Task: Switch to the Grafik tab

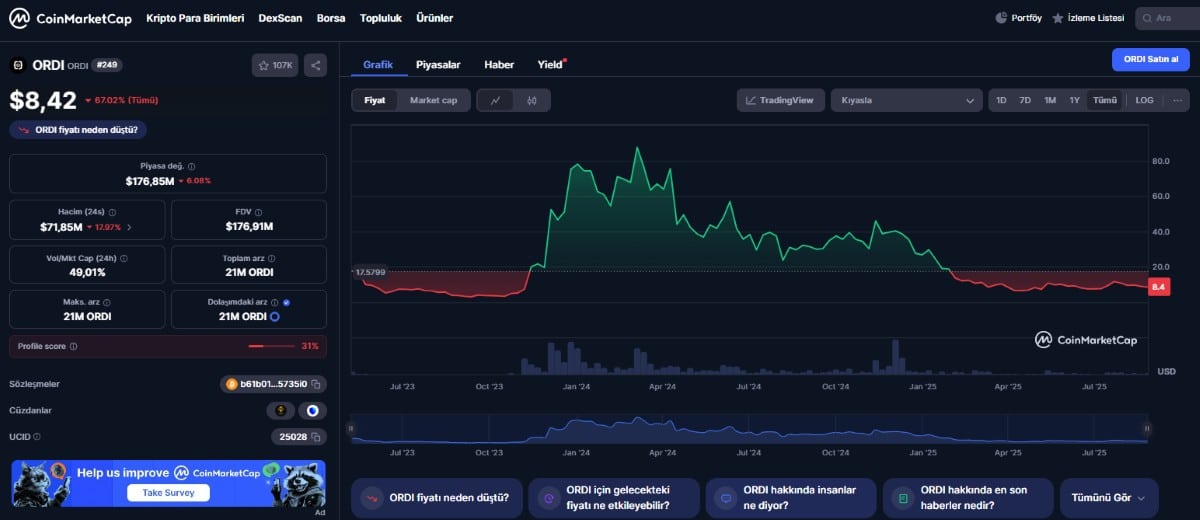Action: coord(378,64)
